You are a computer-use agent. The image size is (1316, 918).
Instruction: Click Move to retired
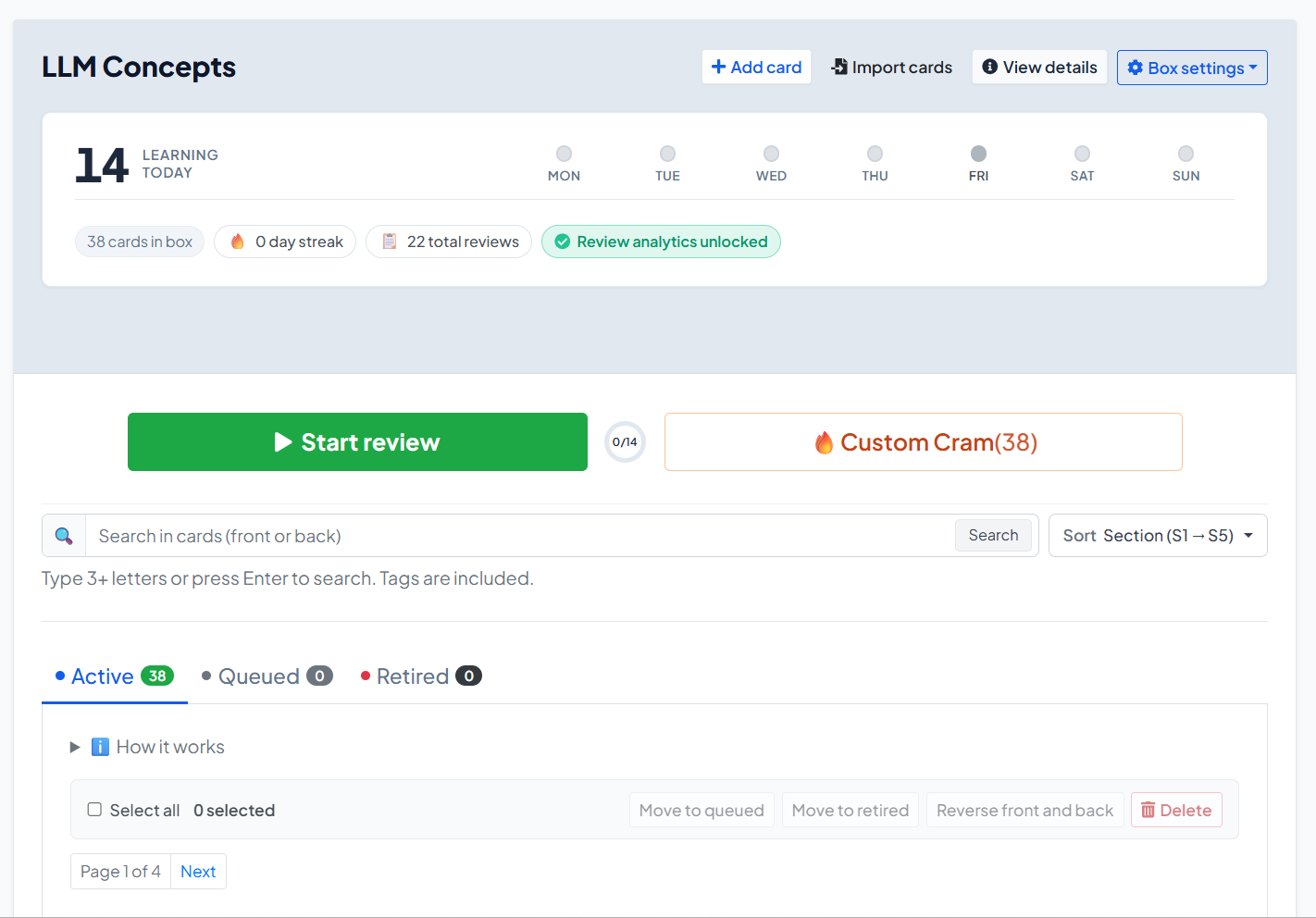pyautogui.click(x=850, y=811)
